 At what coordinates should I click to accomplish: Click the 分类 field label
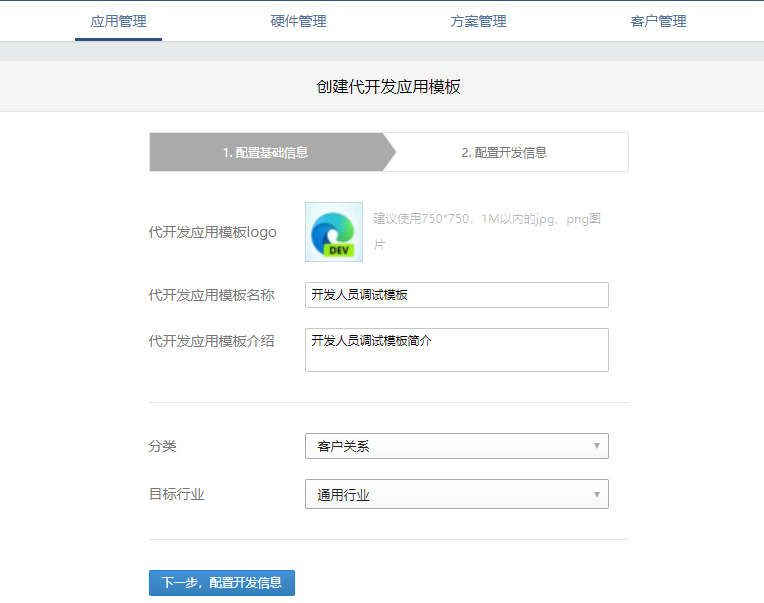pos(162,446)
